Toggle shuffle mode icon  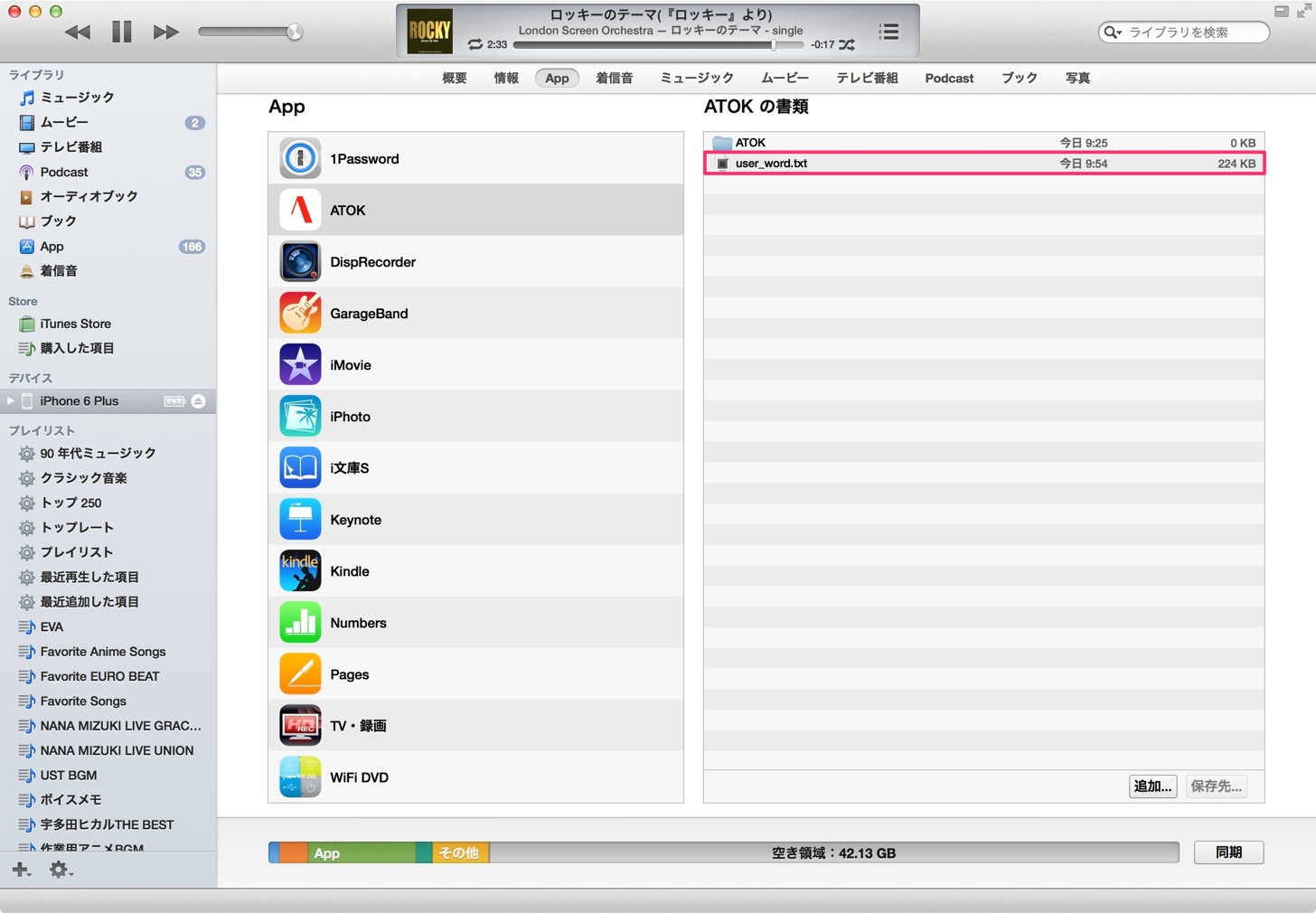tap(847, 44)
